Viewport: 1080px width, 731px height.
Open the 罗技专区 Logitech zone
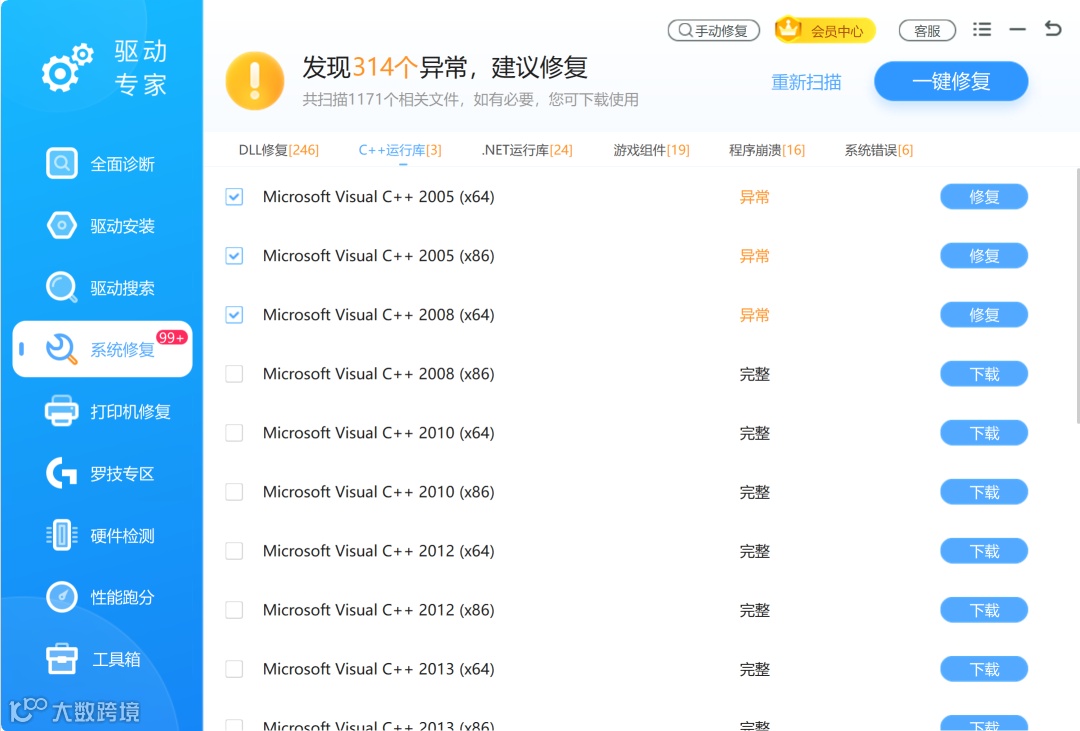(101, 473)
